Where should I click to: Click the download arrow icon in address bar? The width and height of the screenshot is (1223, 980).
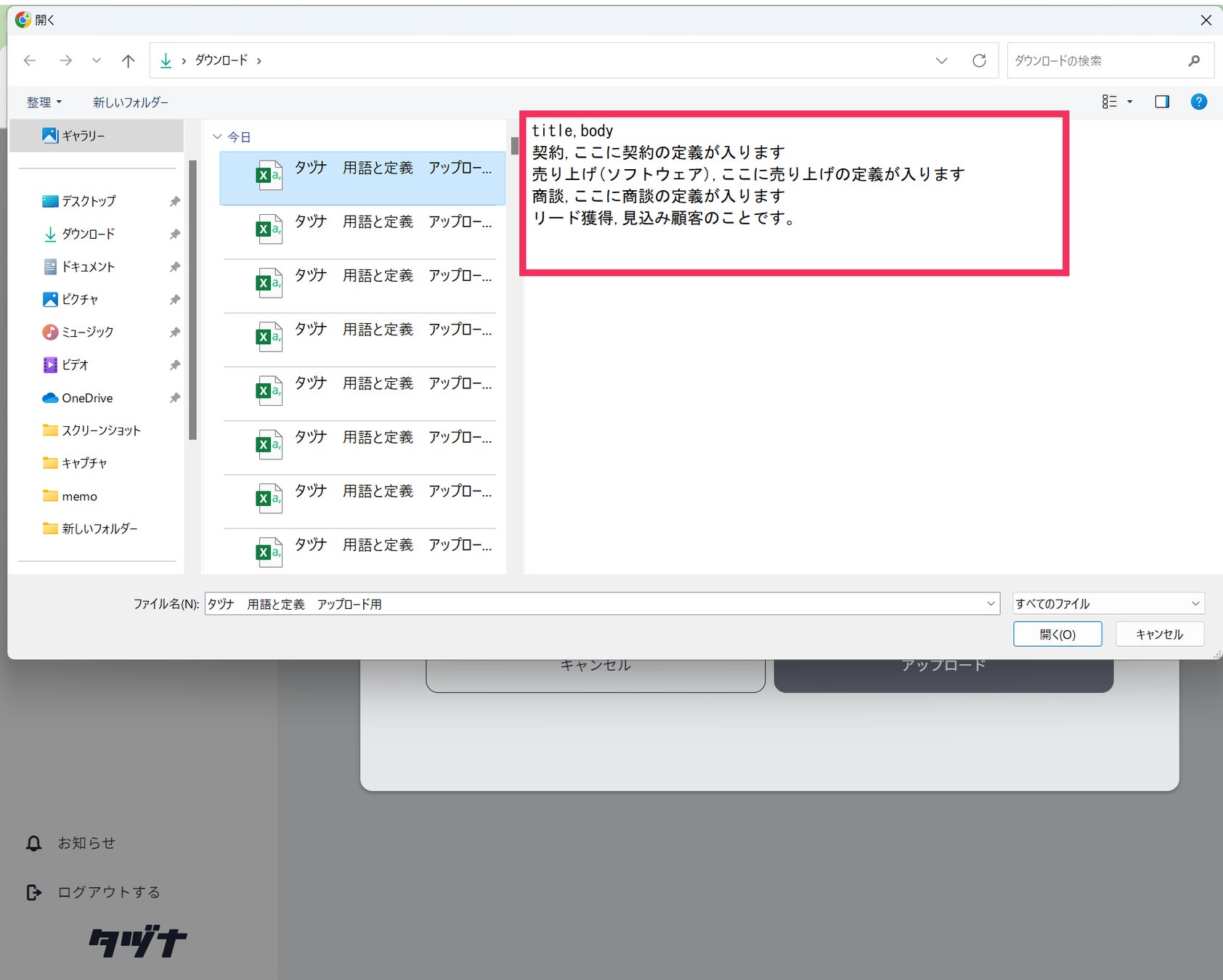166,60
